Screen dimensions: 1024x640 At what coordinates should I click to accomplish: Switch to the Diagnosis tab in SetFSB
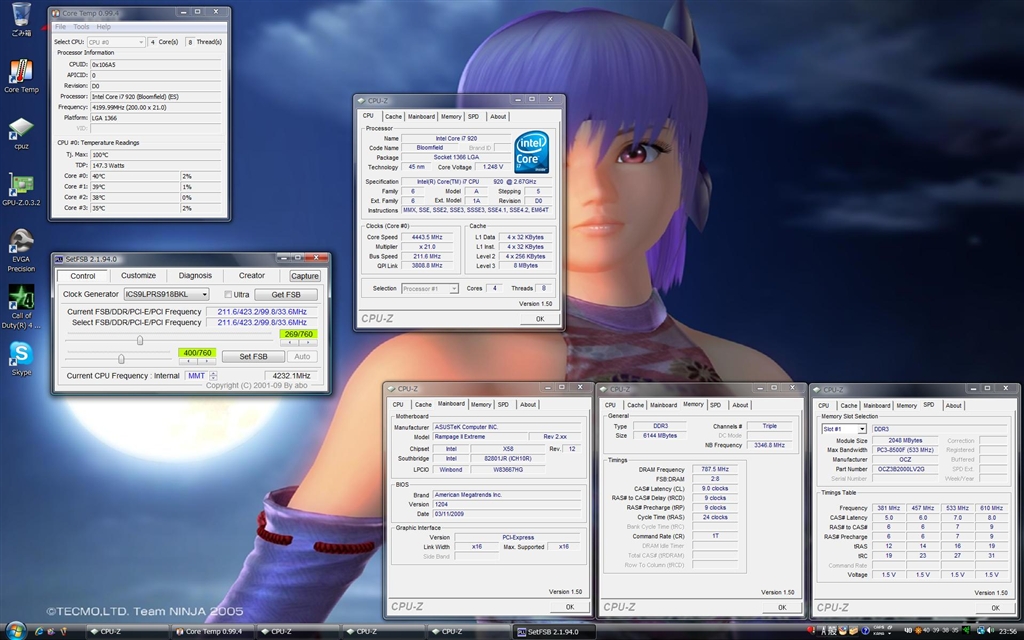195,276
